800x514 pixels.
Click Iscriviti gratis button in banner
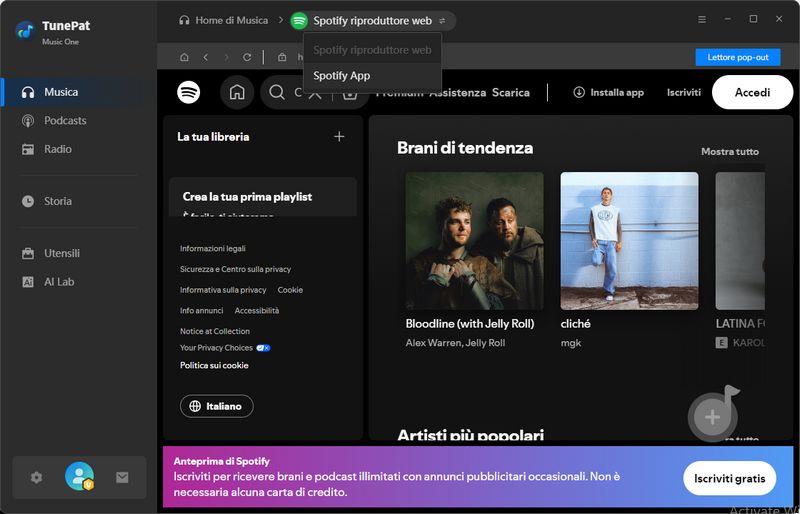[x=730, y=478]
